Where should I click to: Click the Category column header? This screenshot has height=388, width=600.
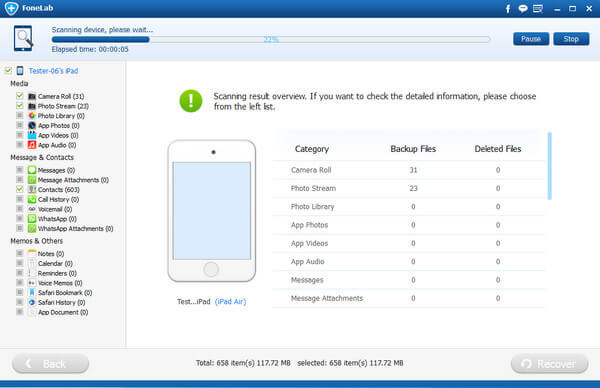pos(312,149)
